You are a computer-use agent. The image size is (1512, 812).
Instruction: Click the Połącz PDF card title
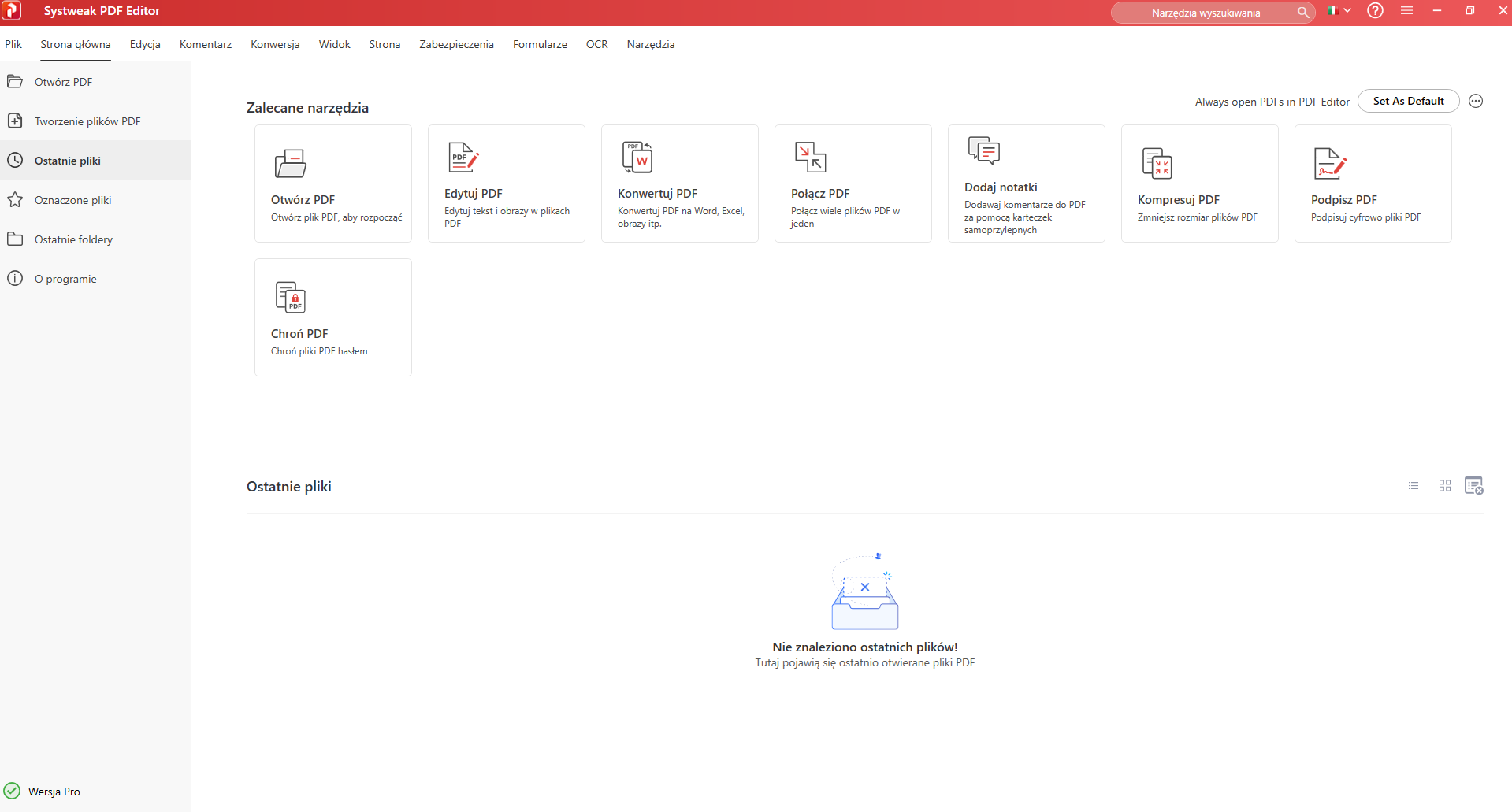click(x=820, y=194)
